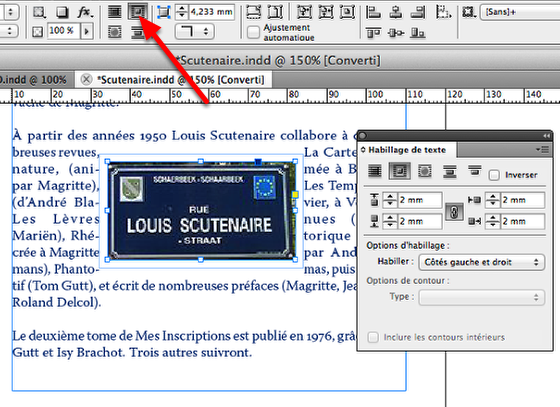Open the fx effects menu in control bar

coord(85,12)
